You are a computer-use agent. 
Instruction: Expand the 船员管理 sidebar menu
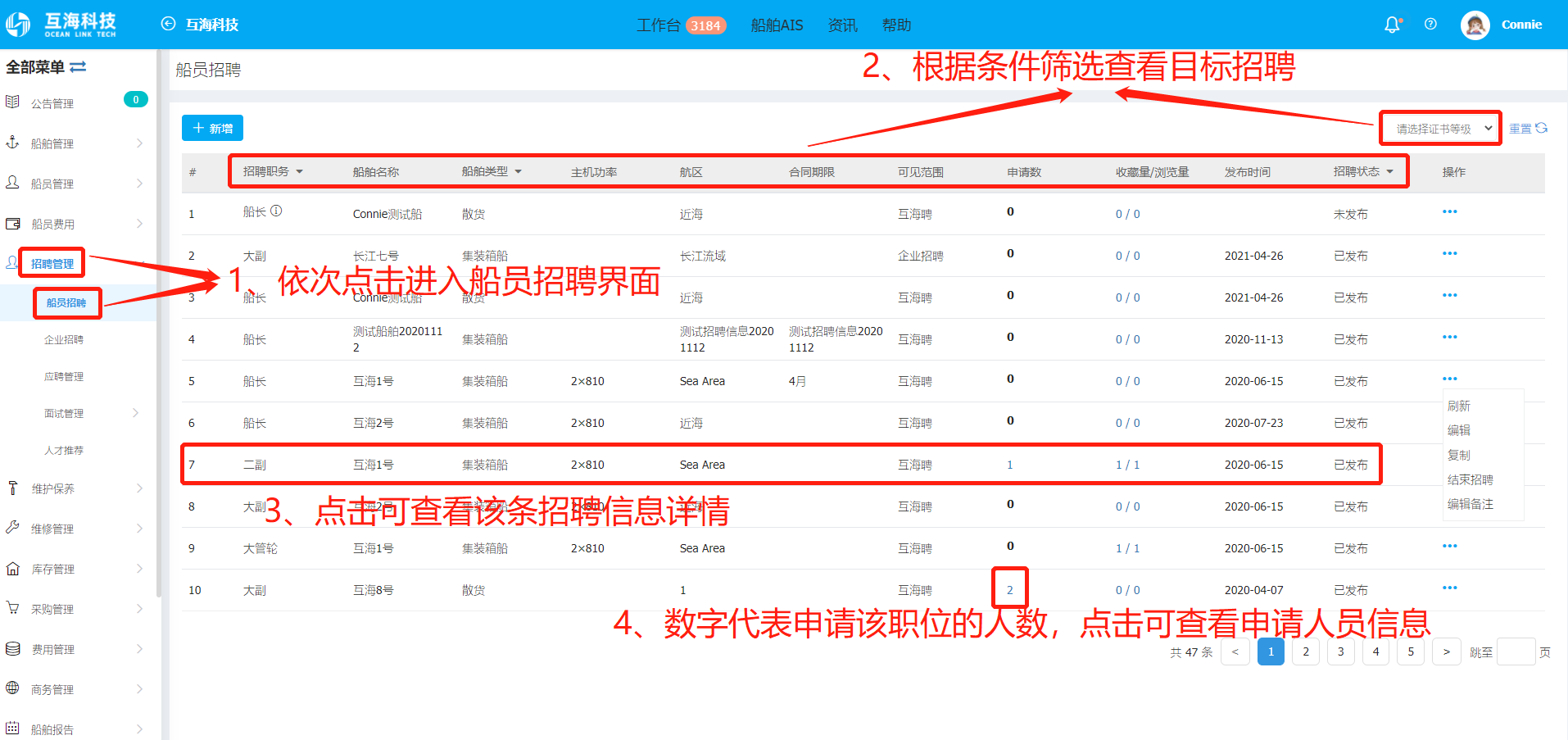(139, 183)
